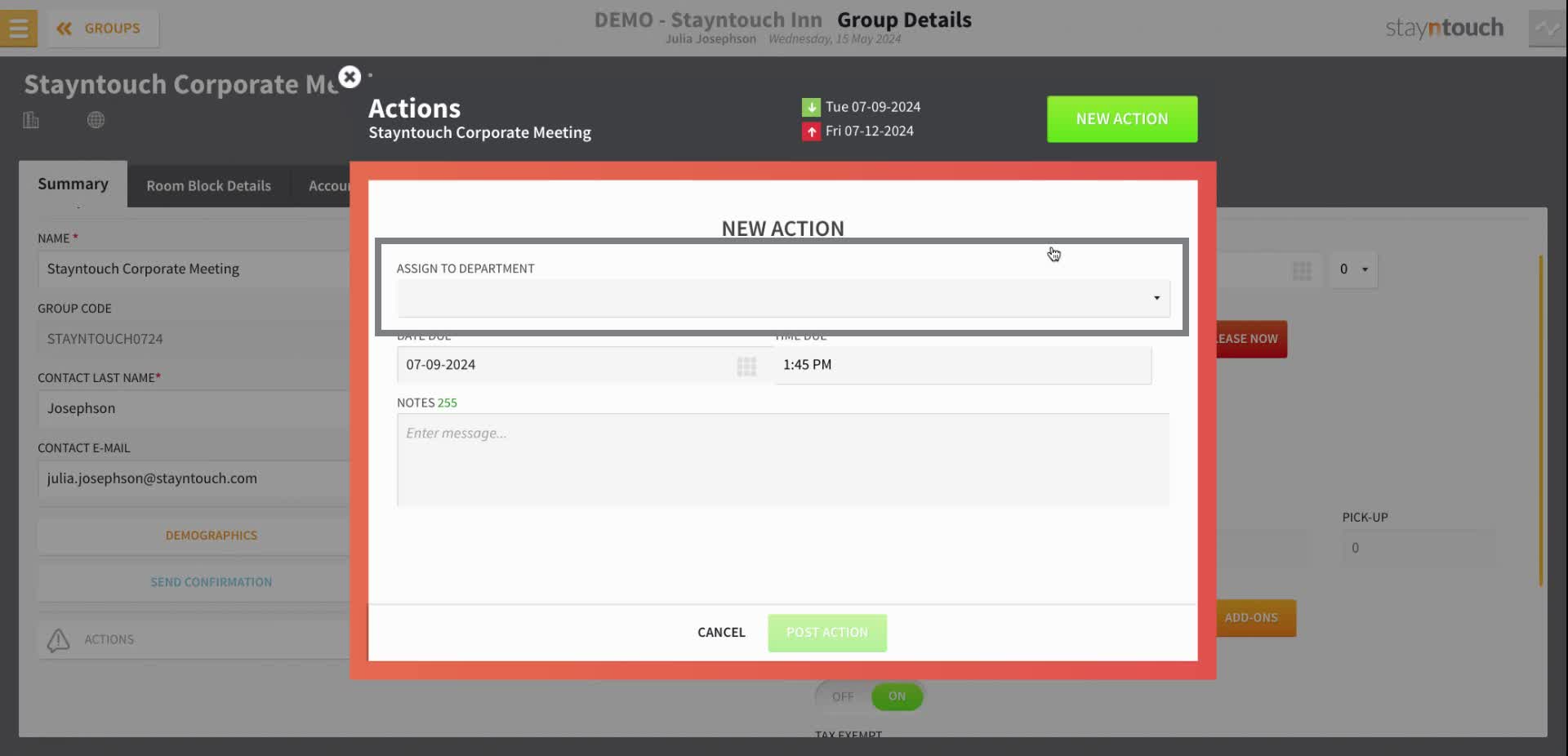Open the Assign to Department dropdown
The image size is (1568, 756).
click(782, 298)
